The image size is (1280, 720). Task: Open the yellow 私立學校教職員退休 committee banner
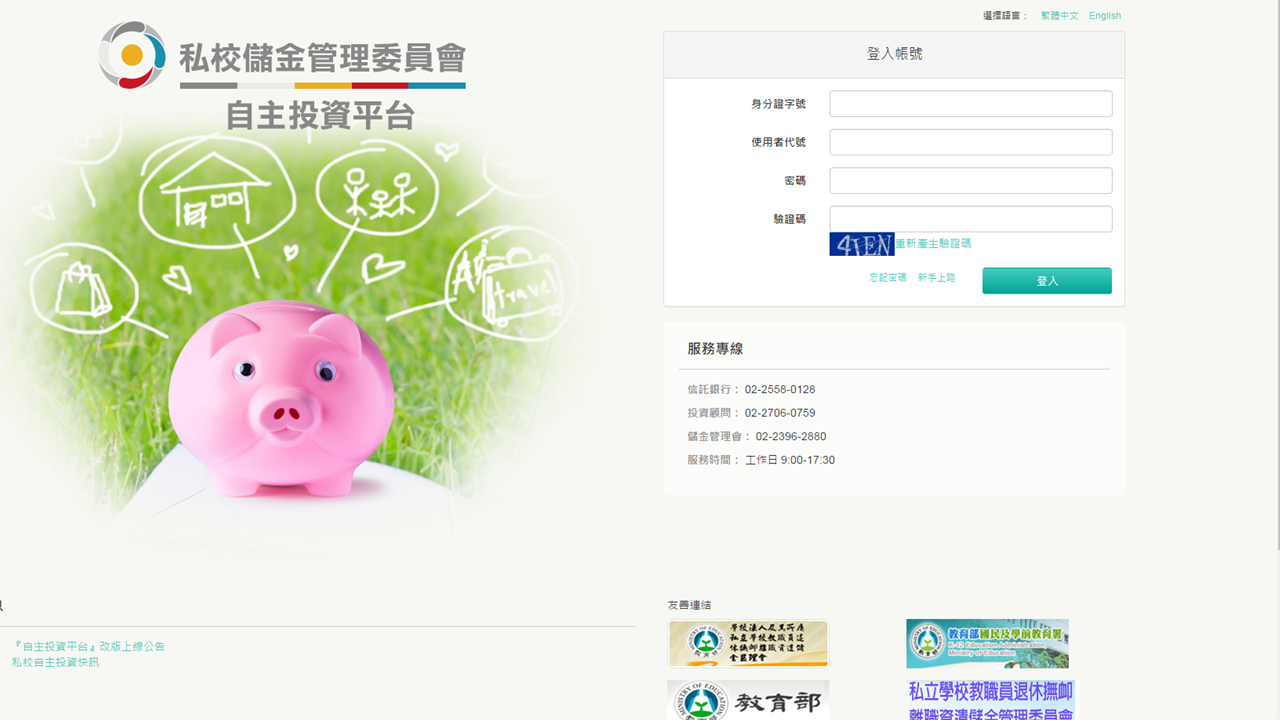(748, 643)
